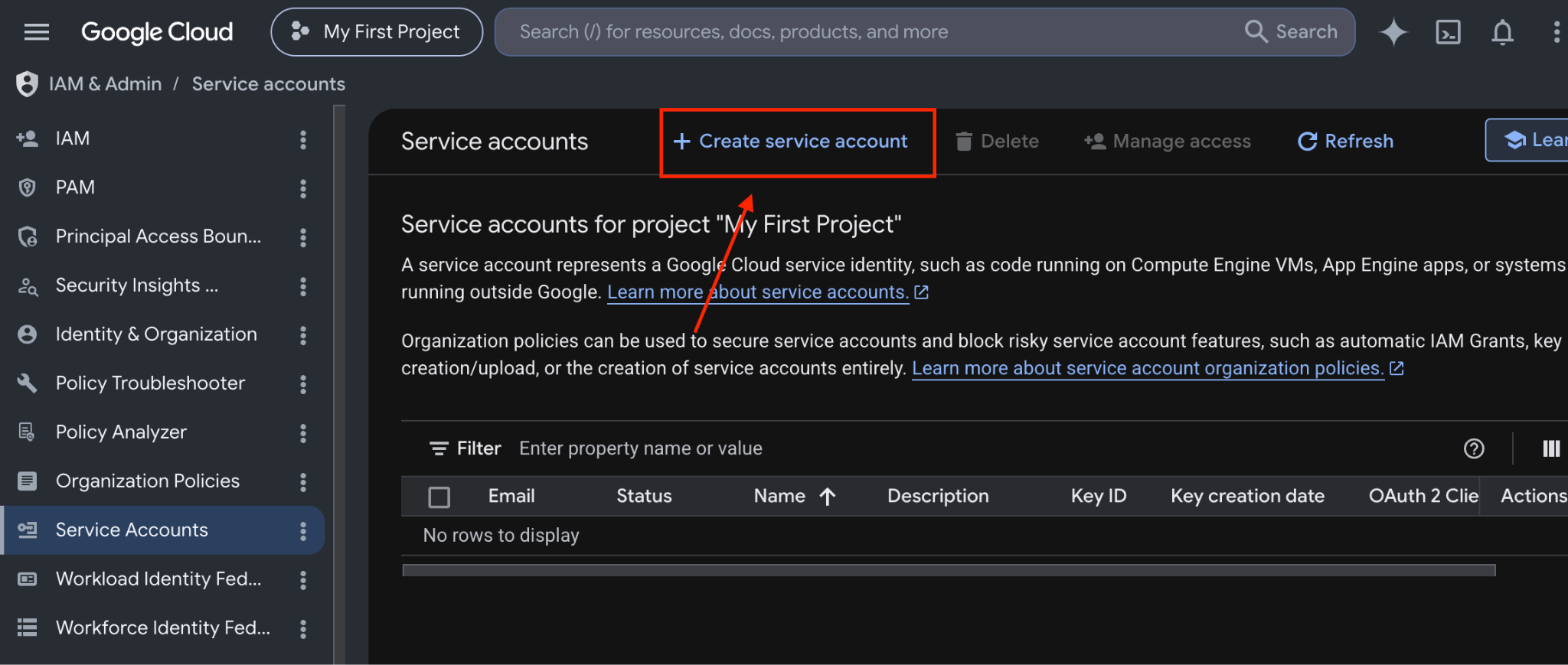Screen dimensions: 1568x665
Task: Go to IAM & Admin breadcrumb
Action: tap(106, 84)
